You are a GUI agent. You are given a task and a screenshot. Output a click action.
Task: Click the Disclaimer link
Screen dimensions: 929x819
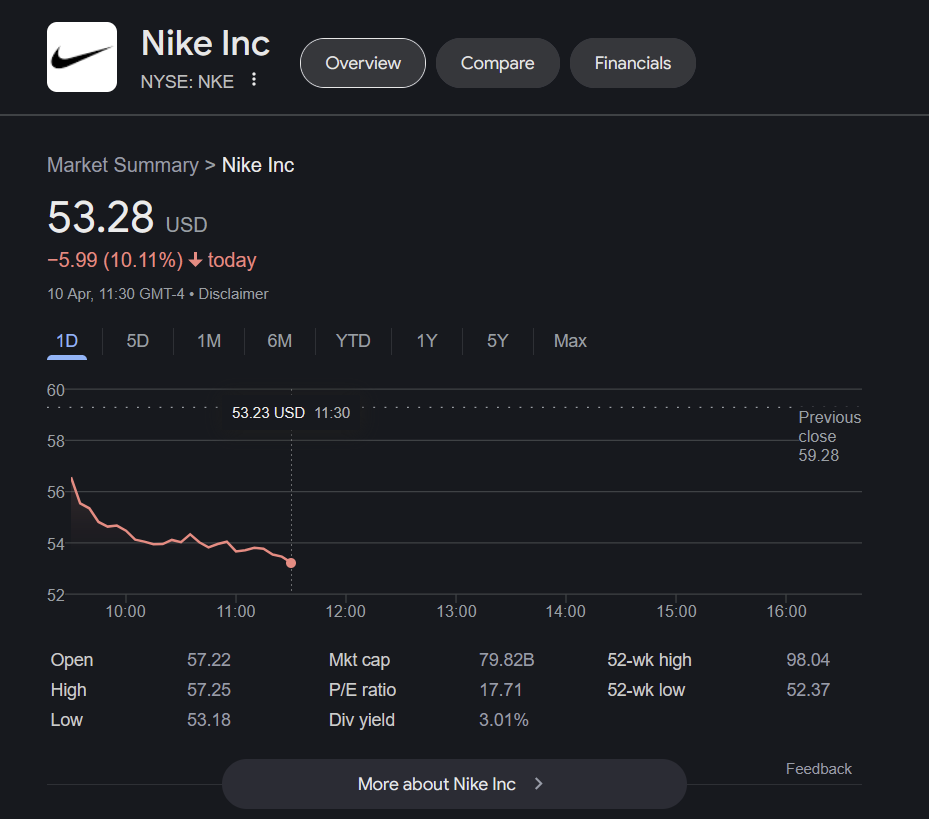[233, 294]
